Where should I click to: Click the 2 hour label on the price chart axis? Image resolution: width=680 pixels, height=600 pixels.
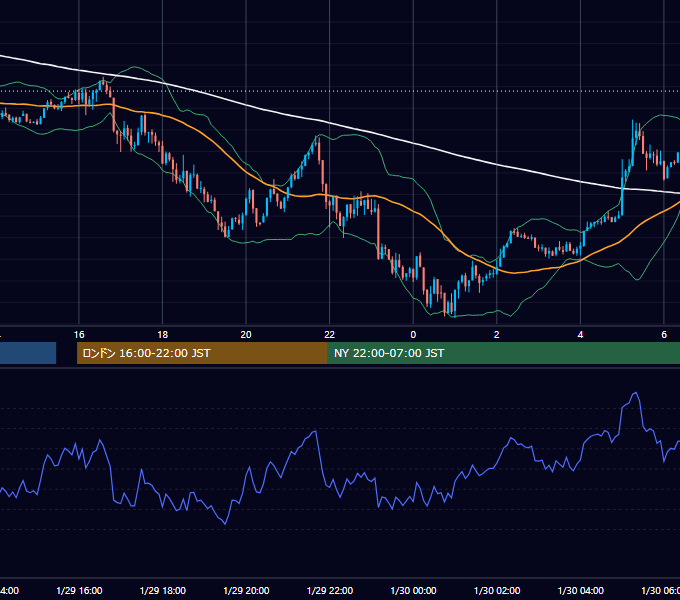click(497, 335)
